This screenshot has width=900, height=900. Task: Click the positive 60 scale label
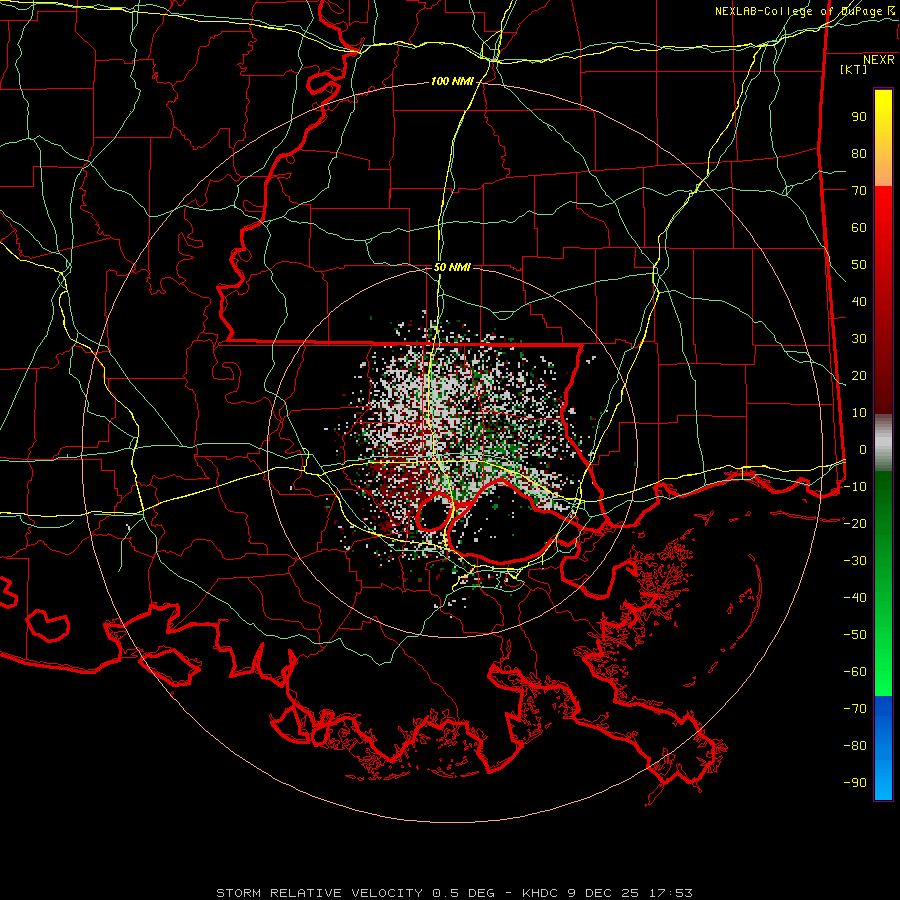click(859, 228)
